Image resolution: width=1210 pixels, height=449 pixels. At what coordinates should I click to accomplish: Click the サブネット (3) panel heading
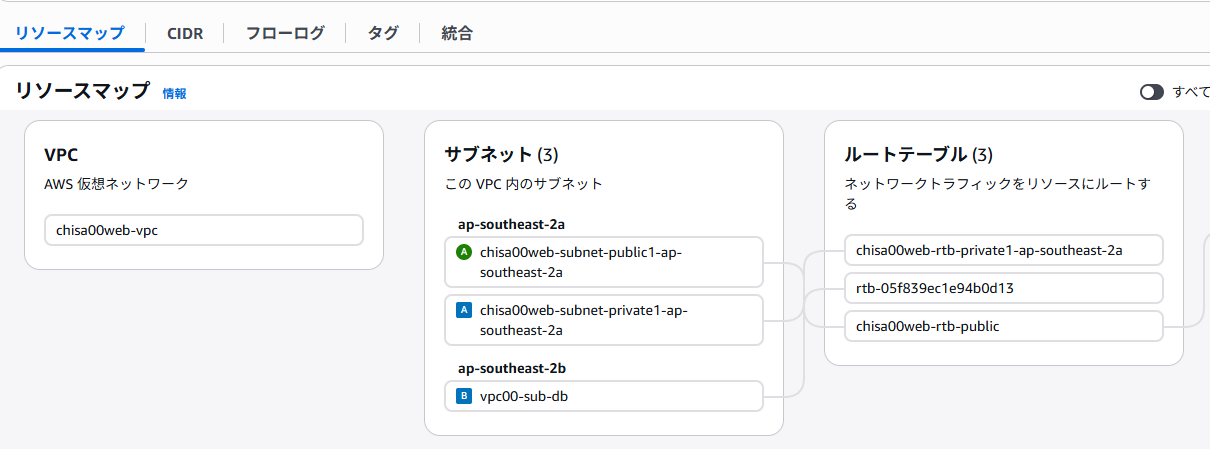[500, 155]
